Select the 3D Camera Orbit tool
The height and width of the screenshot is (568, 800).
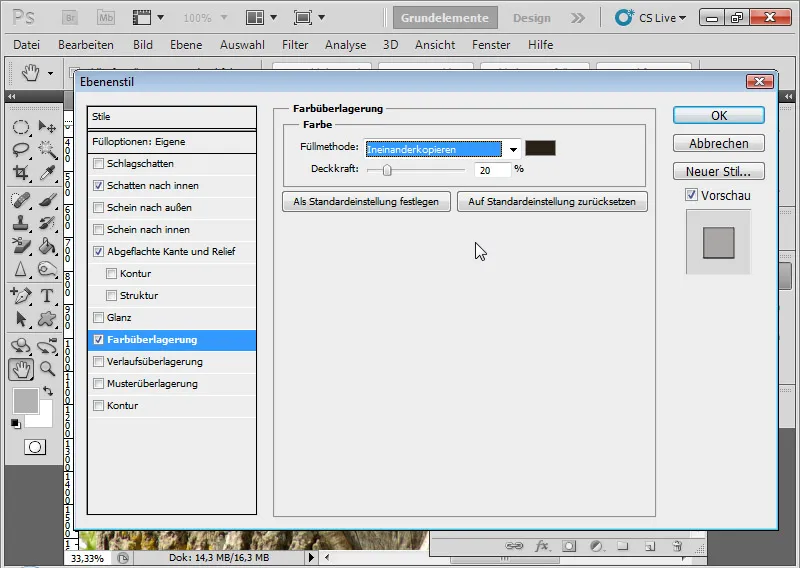coord(47,345)
